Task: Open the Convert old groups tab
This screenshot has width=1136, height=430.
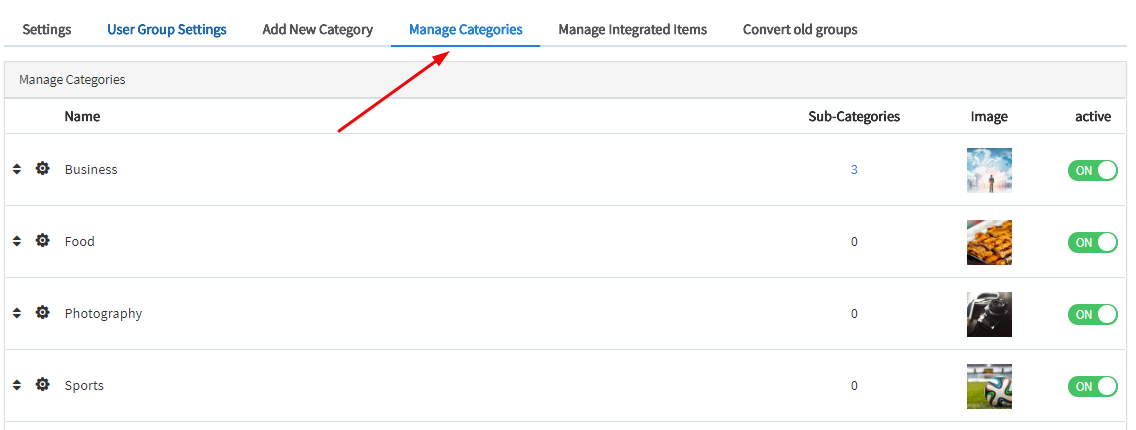Action: tap(800, 29)
